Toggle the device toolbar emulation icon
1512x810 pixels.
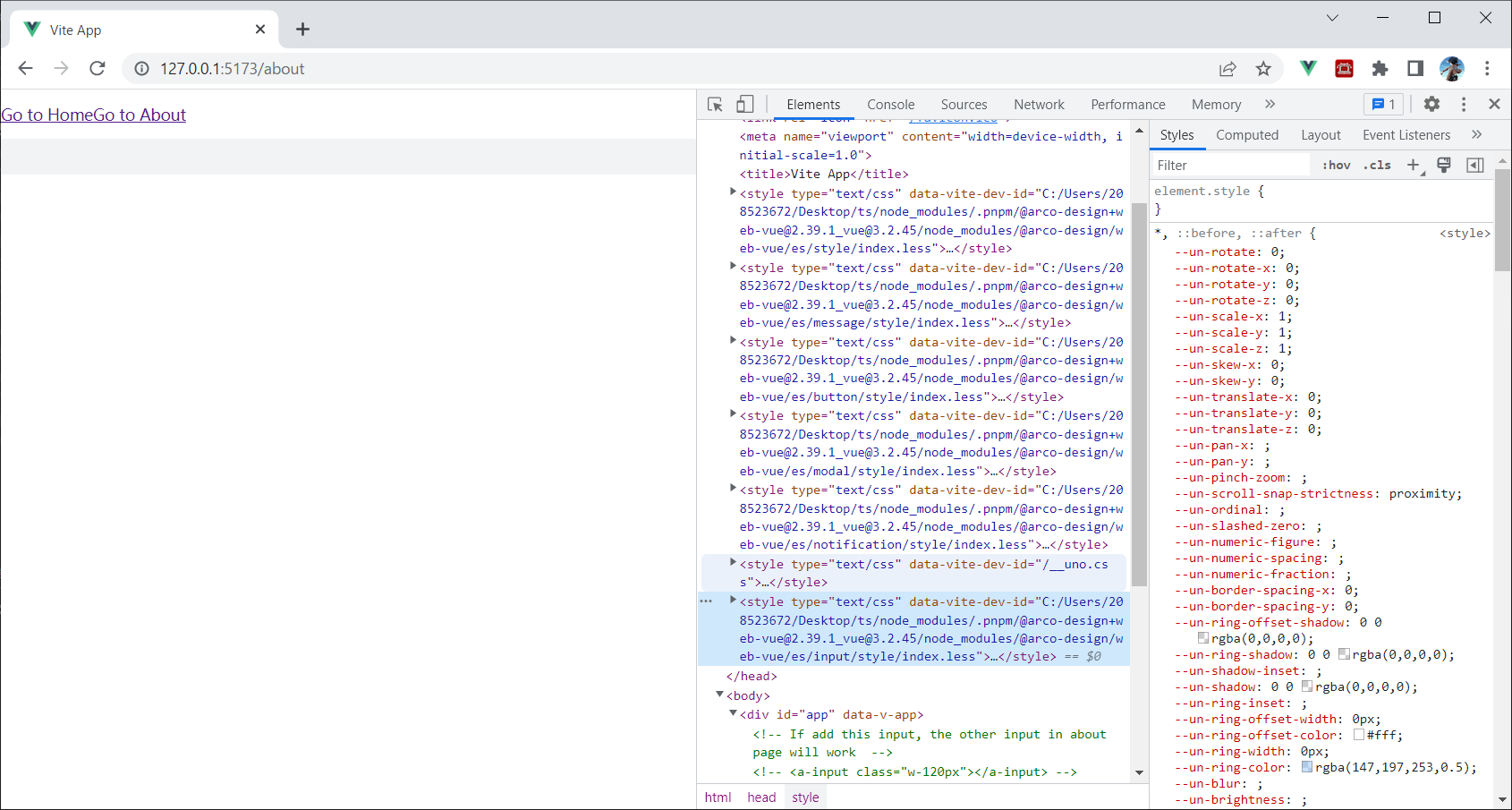click(x=745, y=104)
